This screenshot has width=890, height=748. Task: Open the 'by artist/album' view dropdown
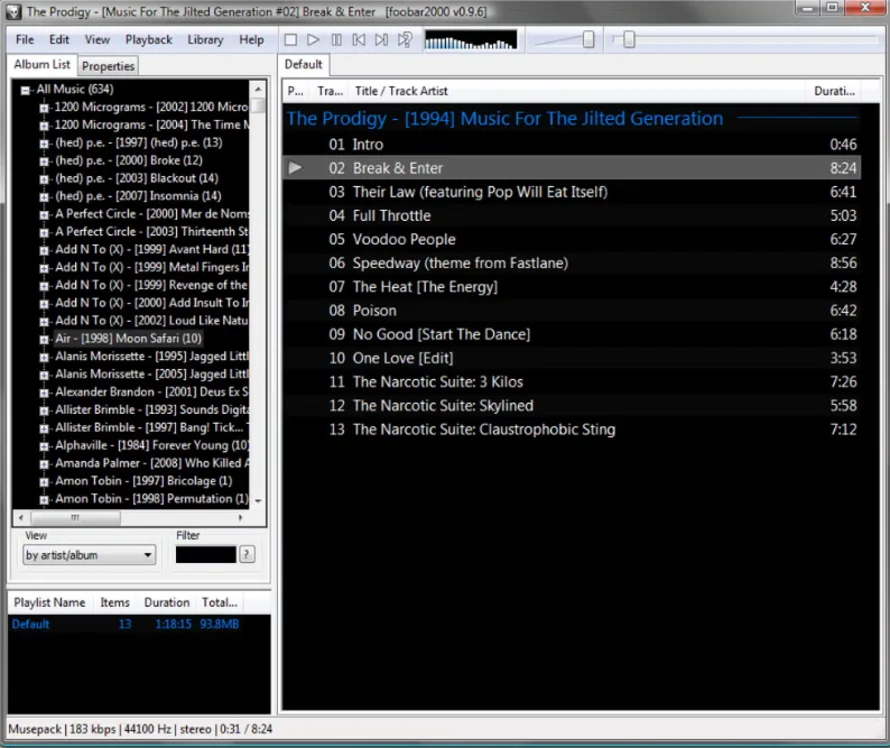point(89,555)
